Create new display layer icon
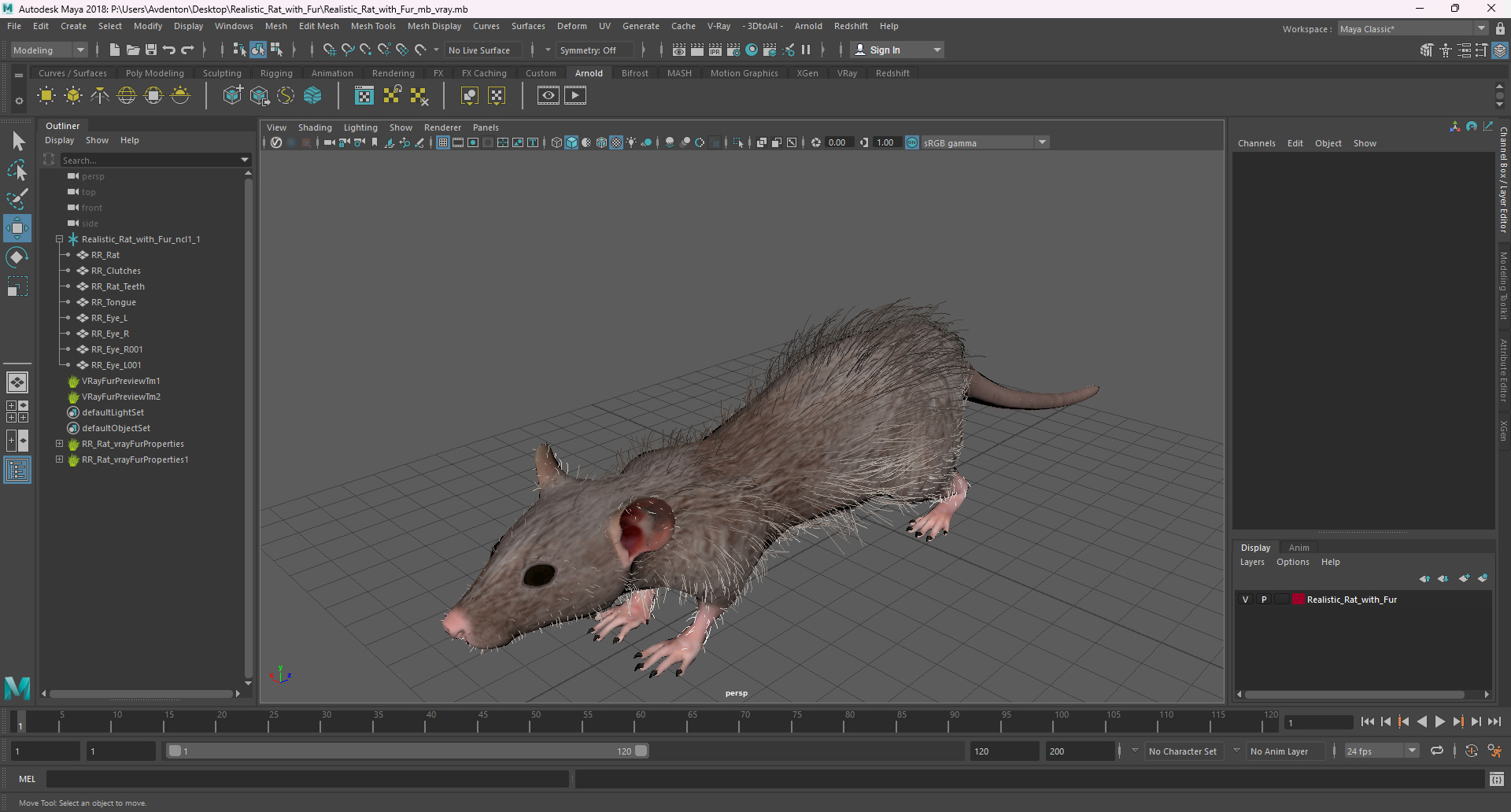The image size is (1511, 812). (1464, 578)
